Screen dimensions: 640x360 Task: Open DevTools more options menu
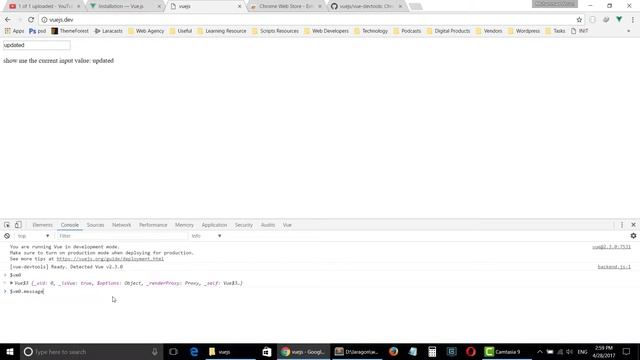click(x=622, y=225)
